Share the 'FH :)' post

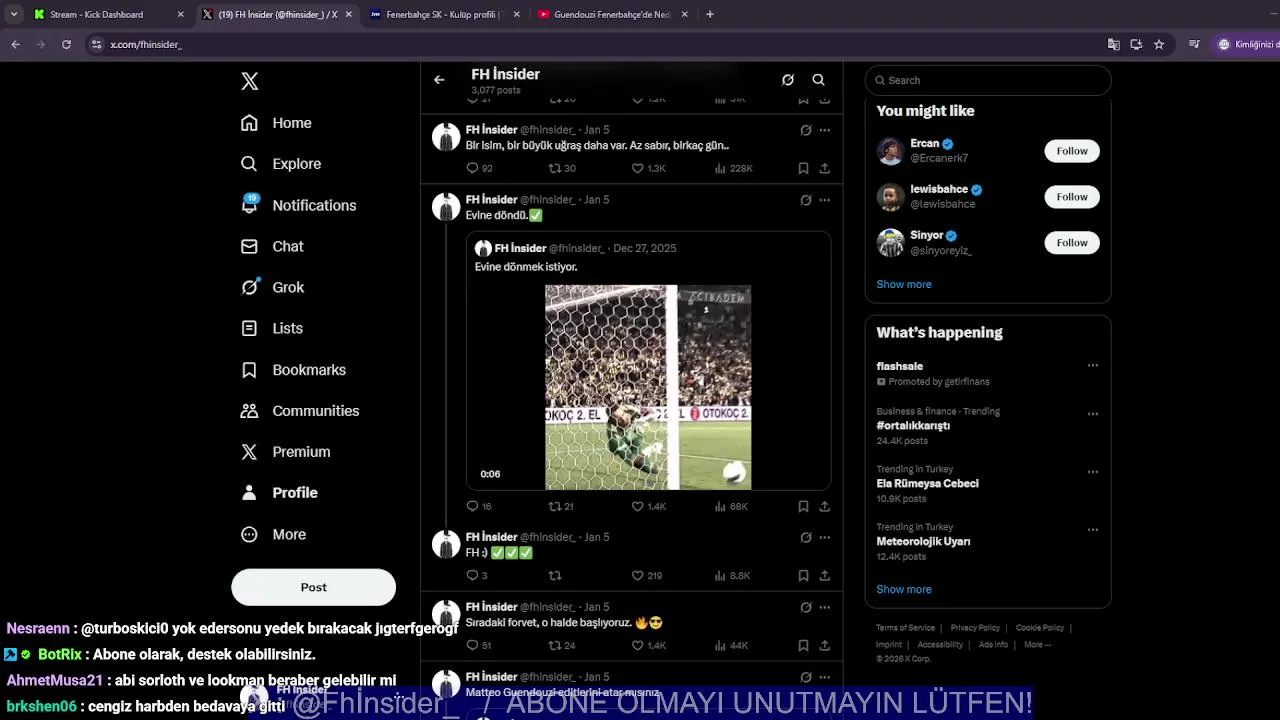pyautogui.click(x=825, y=576)
